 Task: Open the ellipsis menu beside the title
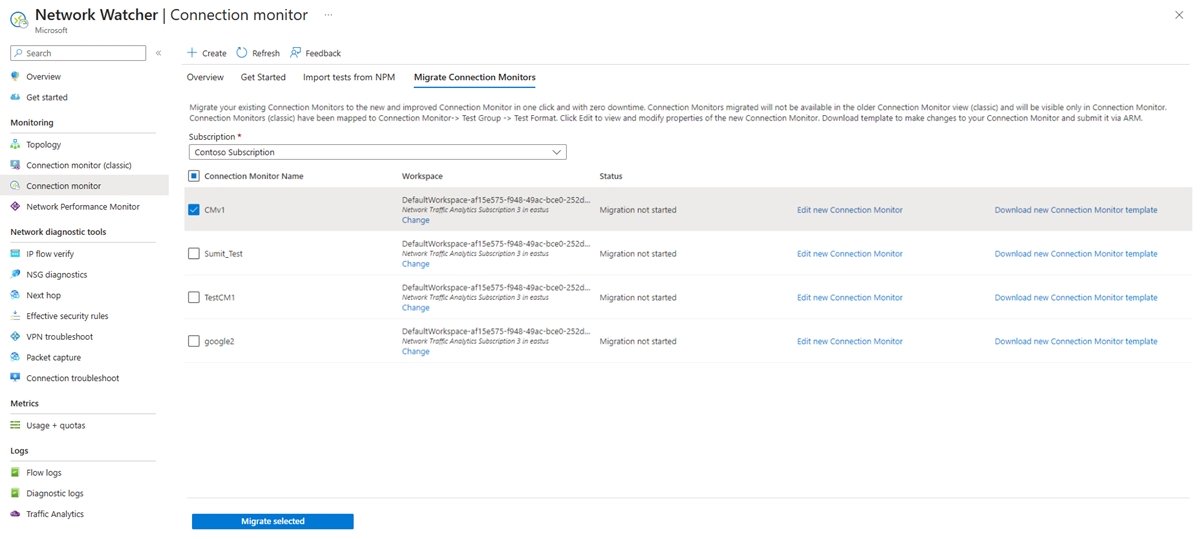328,15
